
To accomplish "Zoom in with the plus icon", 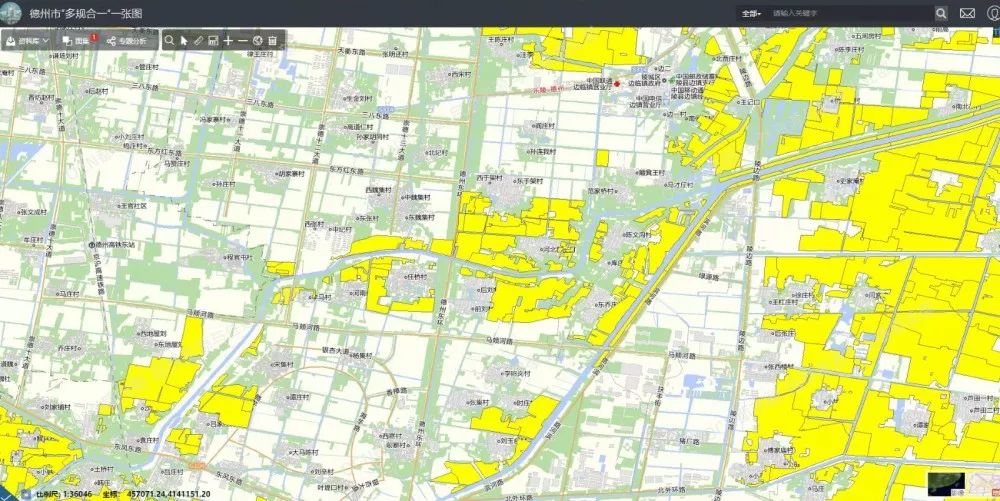I will (x=228, y=41).
